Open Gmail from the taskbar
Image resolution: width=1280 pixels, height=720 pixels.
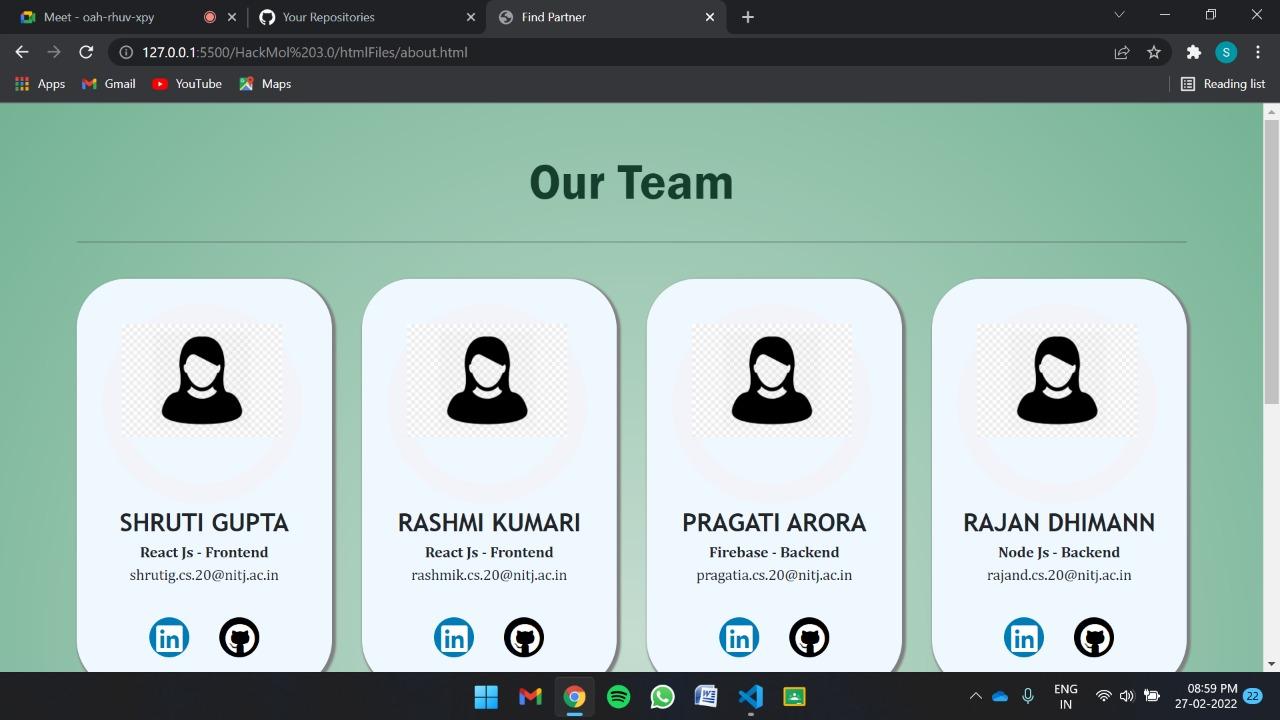530,696
